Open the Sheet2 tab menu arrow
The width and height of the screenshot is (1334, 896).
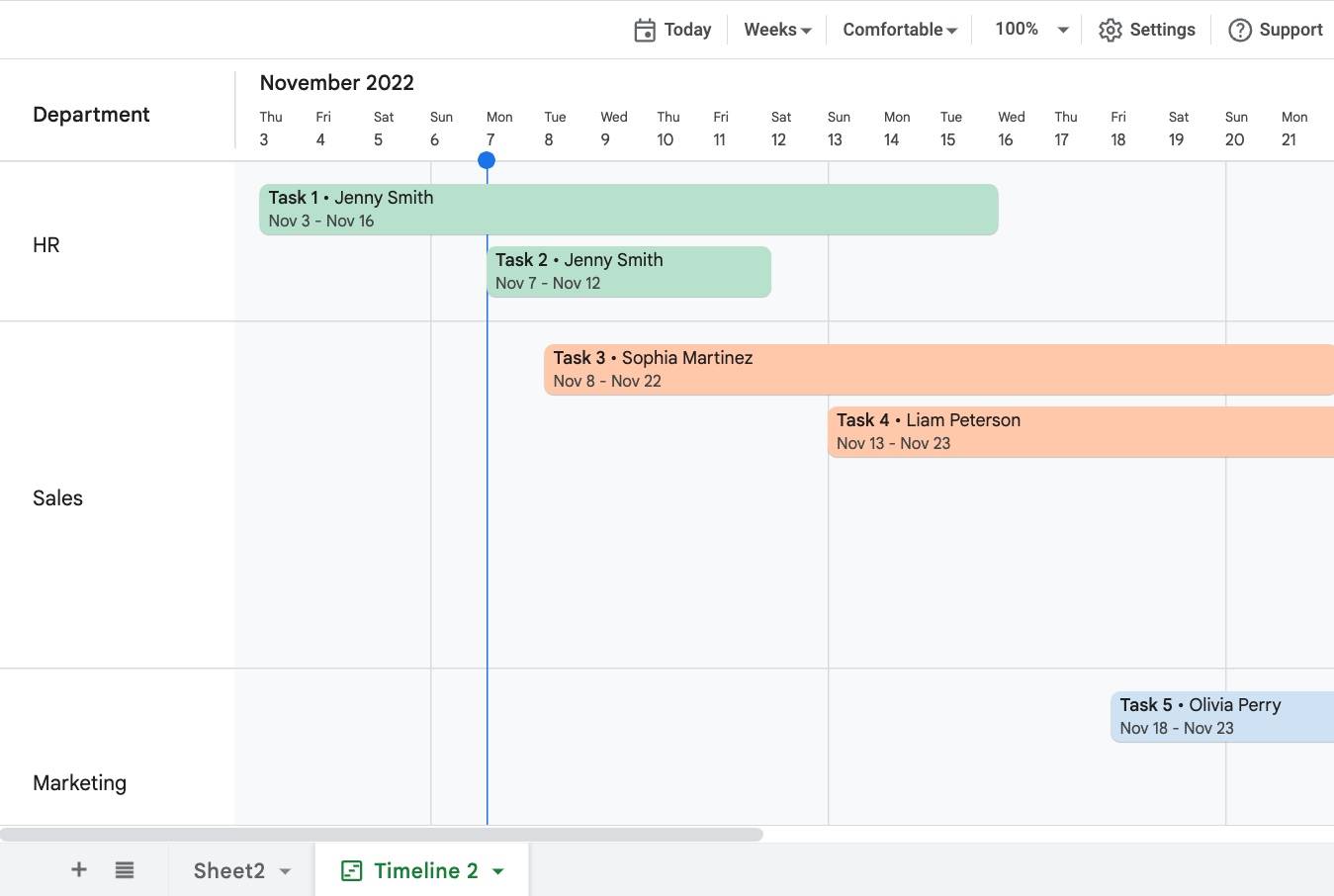pos(285,870)
